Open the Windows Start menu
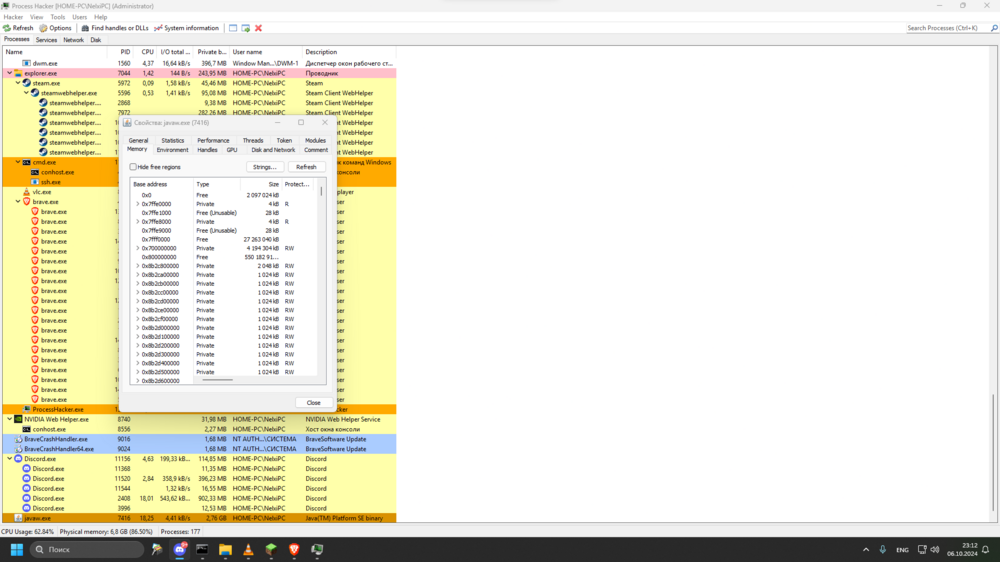Viewport: 1000px width, 562px height. pos(17,549)
